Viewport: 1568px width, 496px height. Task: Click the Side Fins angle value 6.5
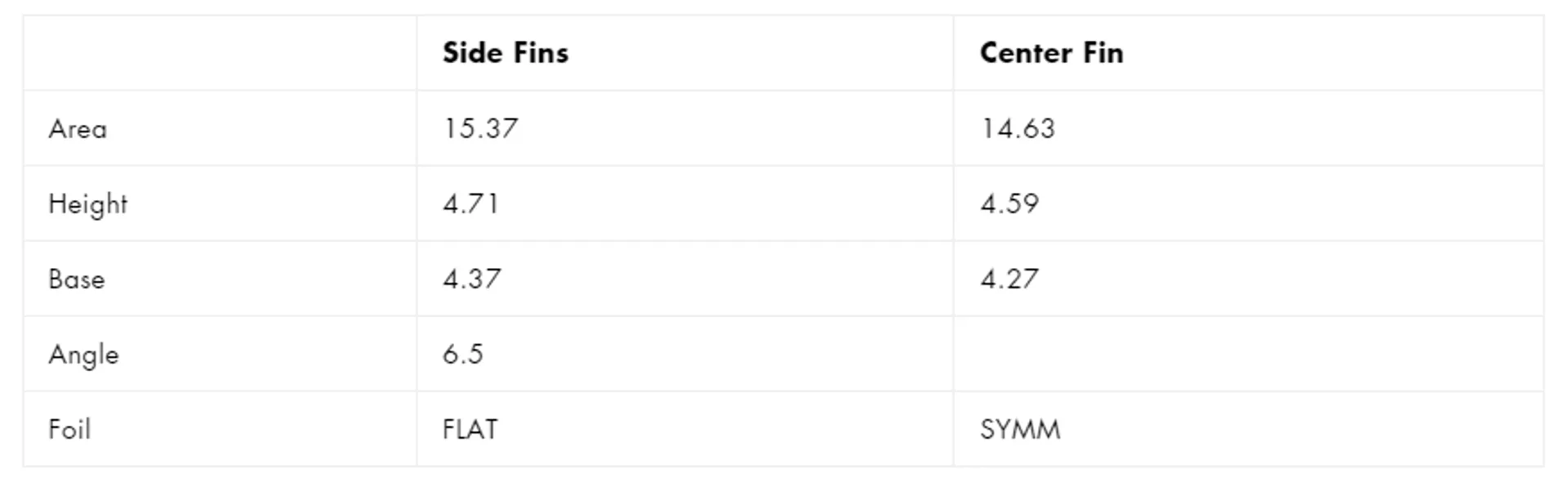463,354
